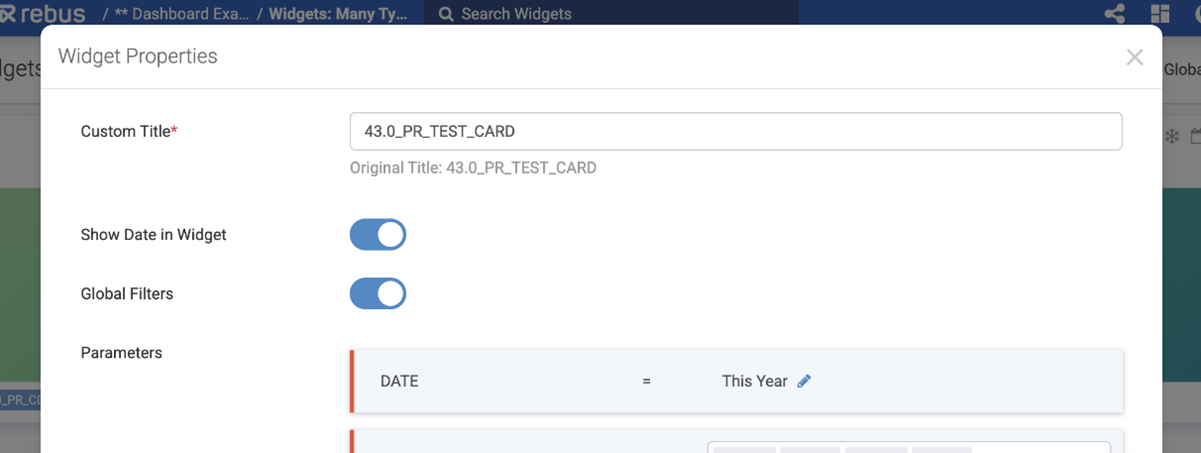Click the Custom Title input field
This screenshot has height=453, width=1201.
pos(735,131)
